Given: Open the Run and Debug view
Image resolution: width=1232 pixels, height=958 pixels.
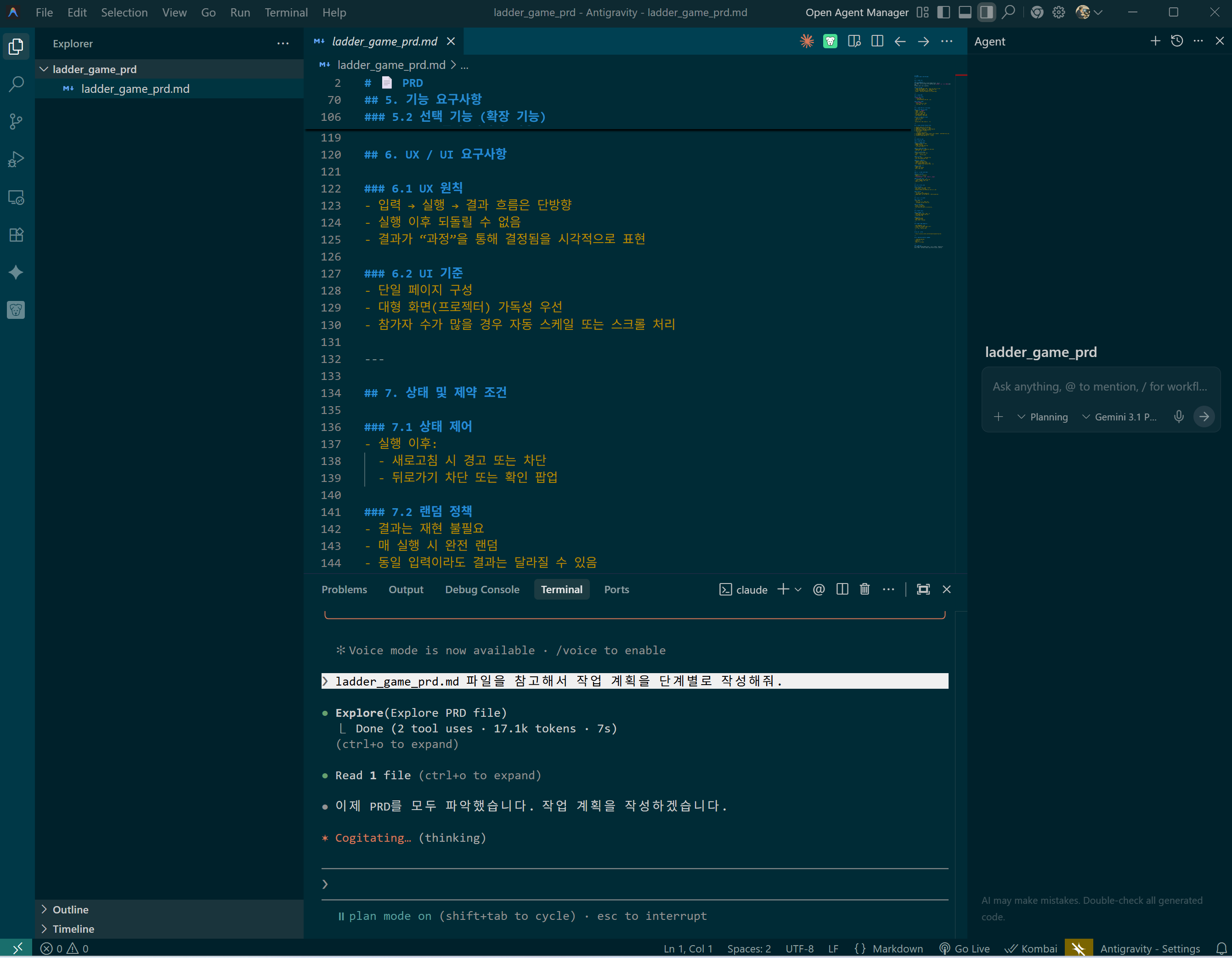Looking at the screenshot, I should coord(16,160).
